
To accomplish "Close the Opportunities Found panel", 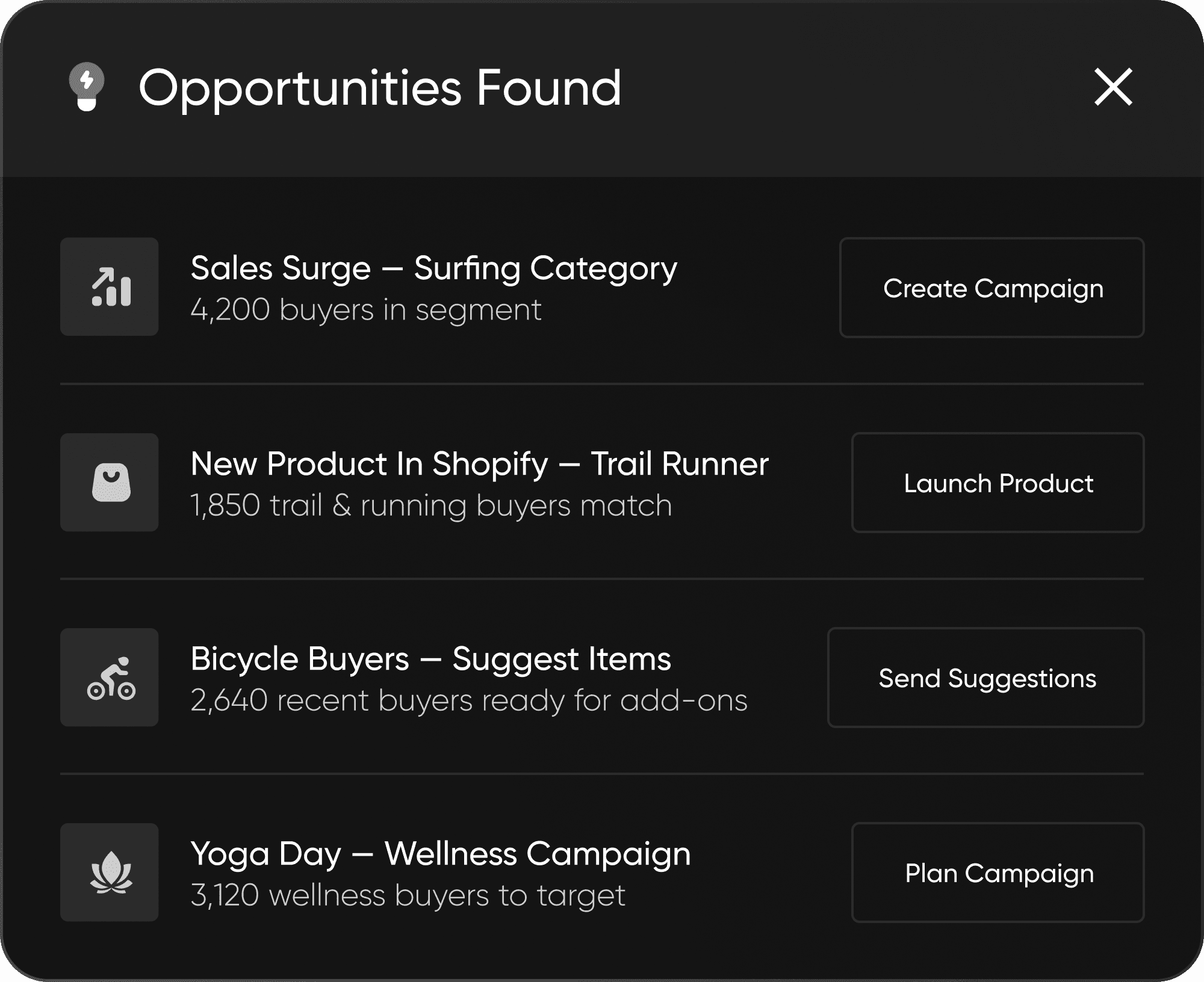I will (1113, 87).
